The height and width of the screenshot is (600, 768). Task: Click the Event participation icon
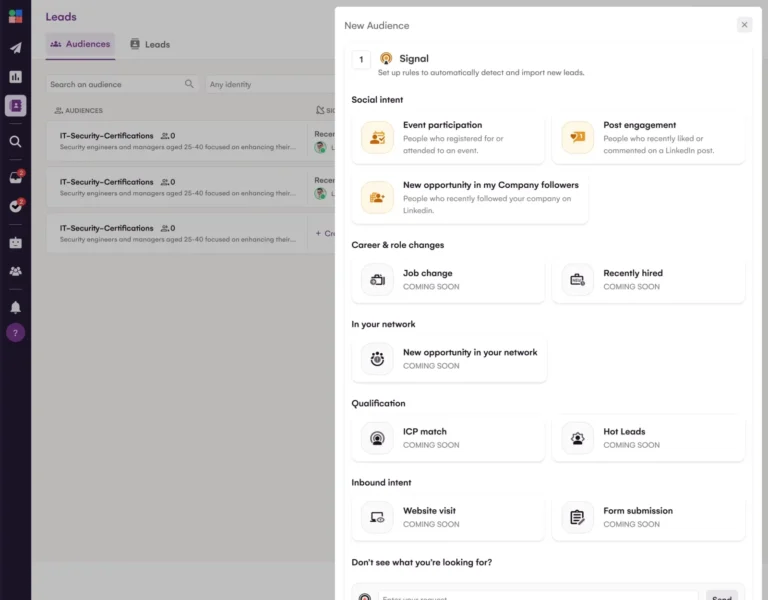click(x=377, y=138)
